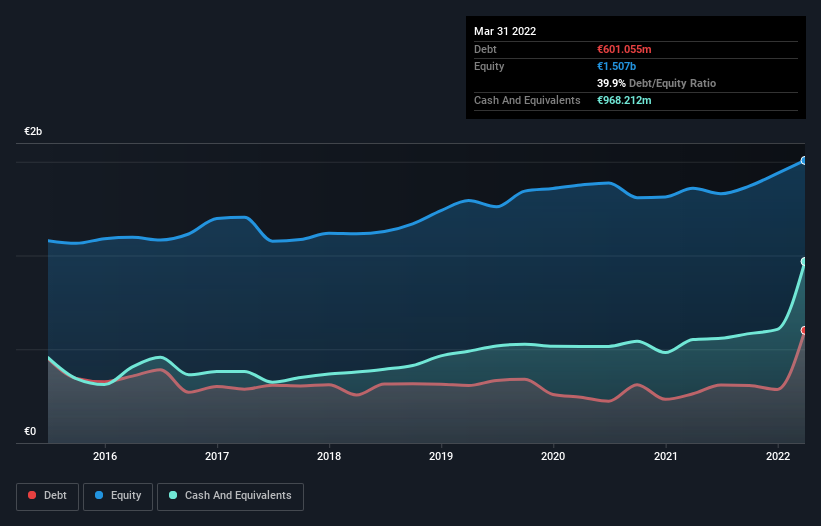821x526 pixels.
Task: Click the 2021 x-axis label
Action: pos(665,456)
